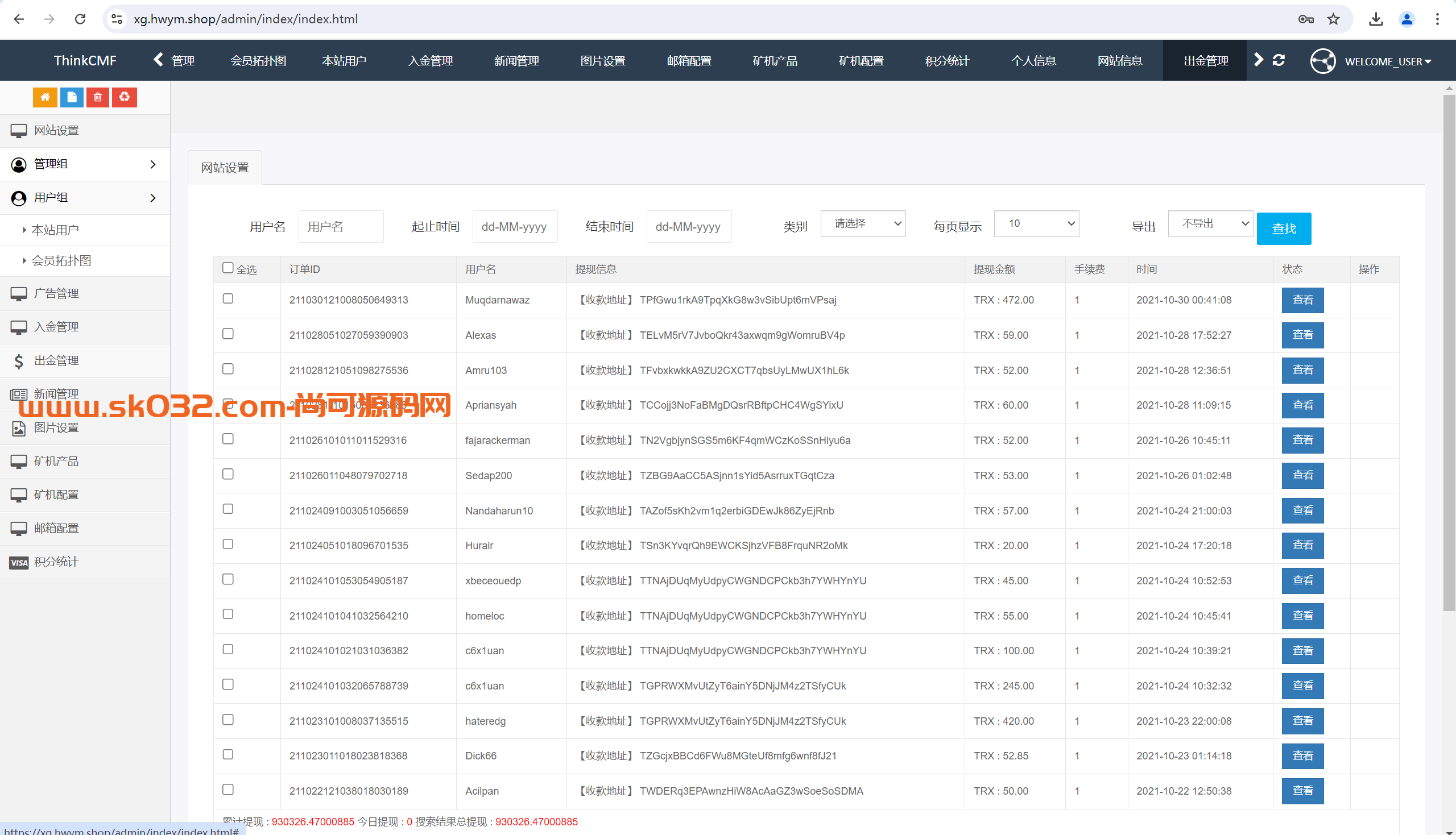Viewport: 1456px width, 835px height.
Task: Check the row for Alexas
Action: coord(227,334)
